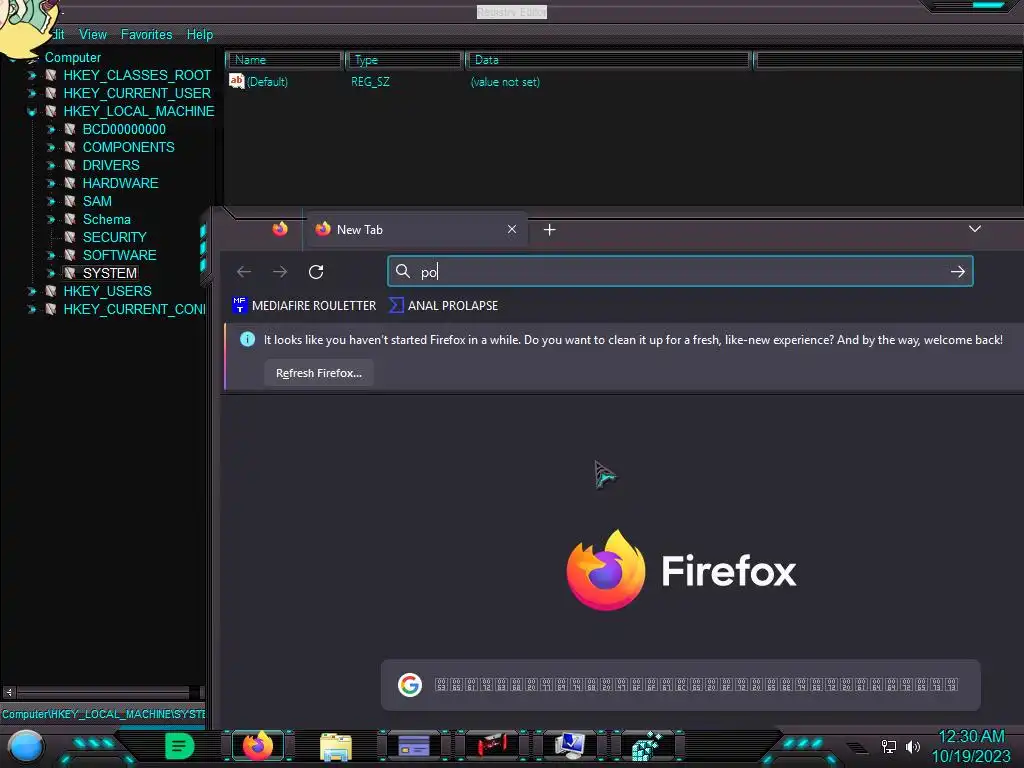Switch to the New Tab tab
Screen dimensions: 1024x768
tap(416, 230)
